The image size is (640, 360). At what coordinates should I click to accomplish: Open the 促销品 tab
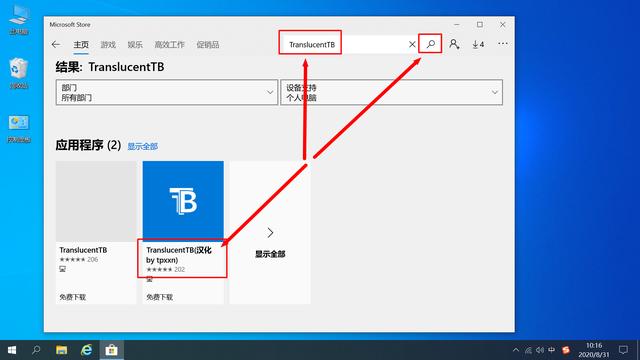tap(208, 44)
